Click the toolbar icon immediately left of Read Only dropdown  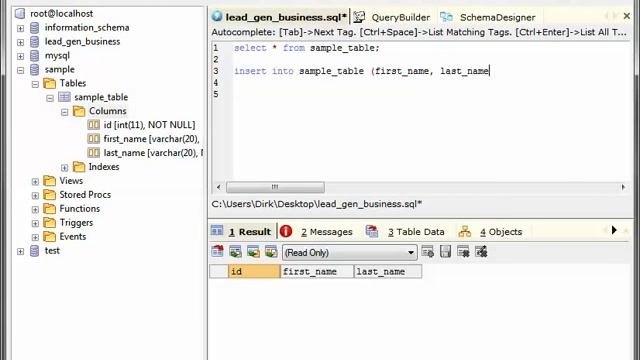click(271, 252)
